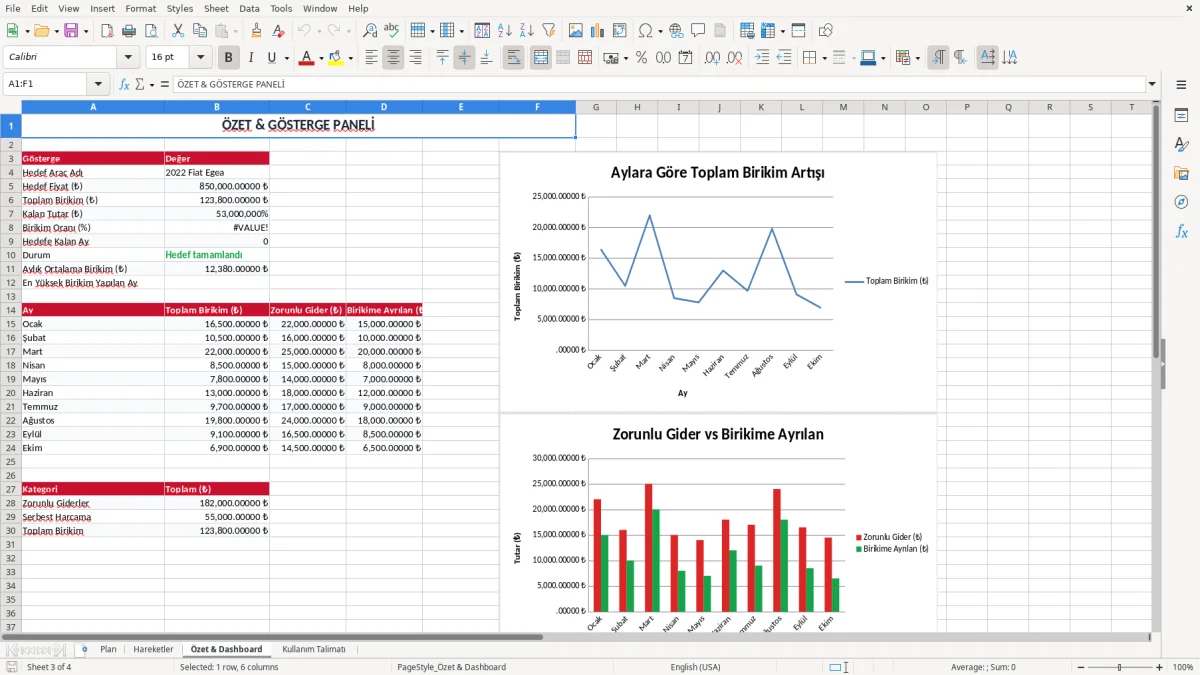This screenshot has height=675, width=1200.
Task: Open the Font Size dropdown (16 pt)
Action: tap(201, 58)
